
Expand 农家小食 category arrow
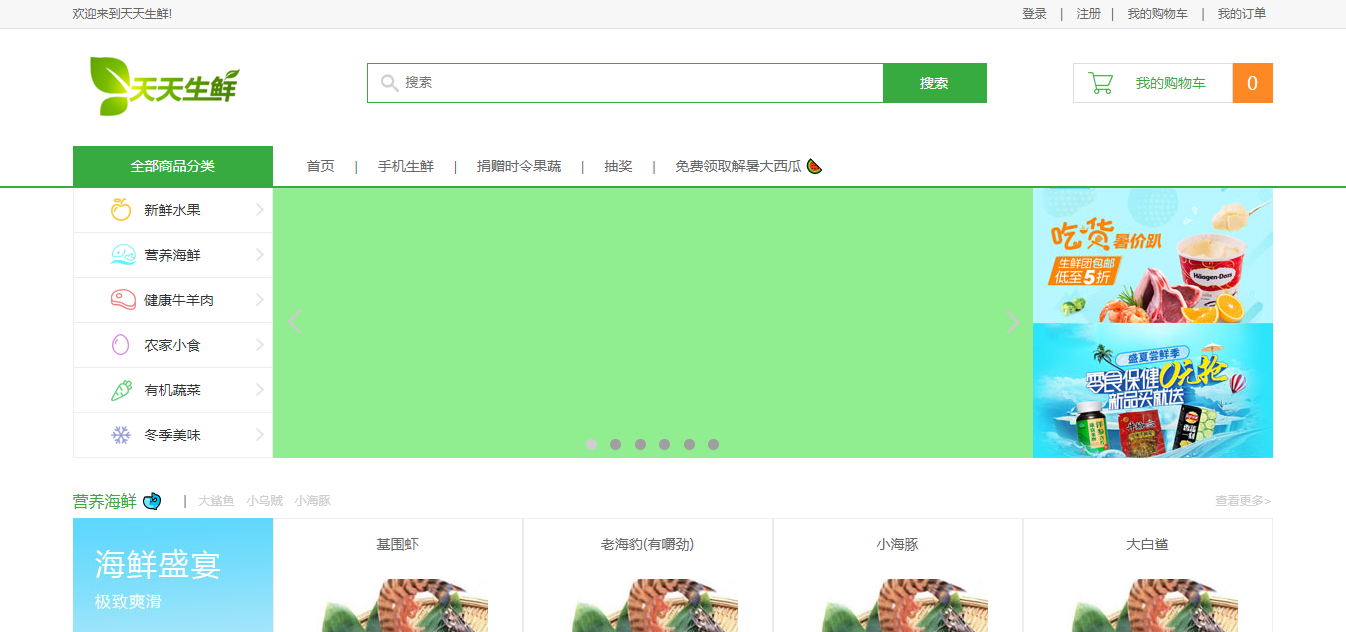[260, 345]
